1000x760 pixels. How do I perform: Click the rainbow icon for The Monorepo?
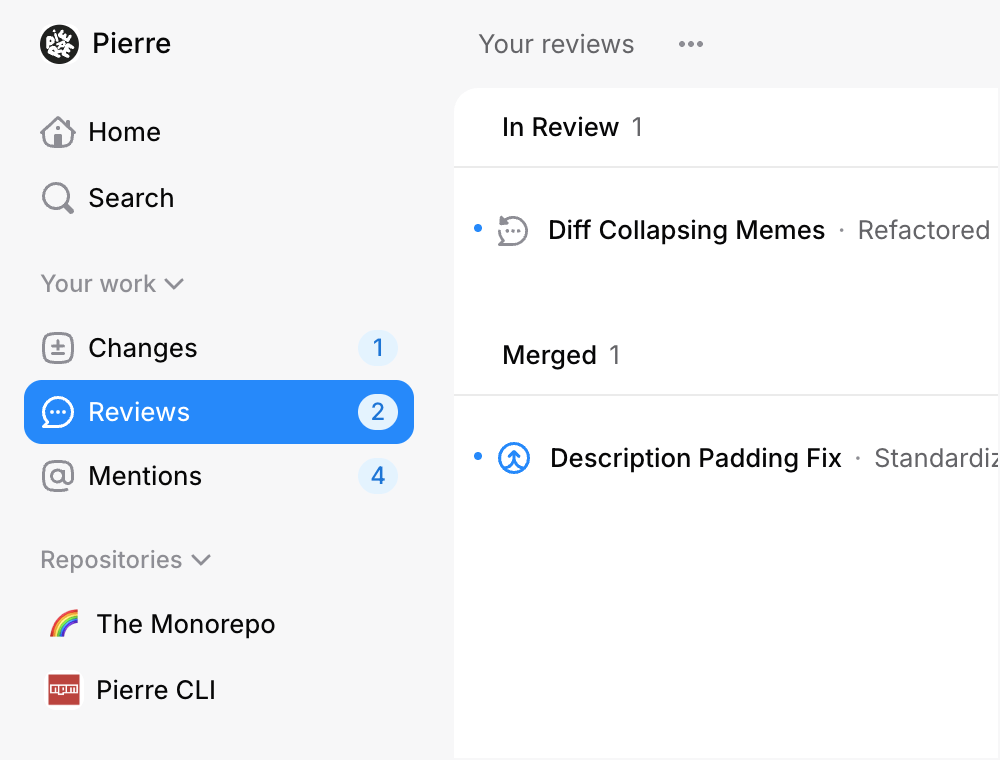click(64, 624)
